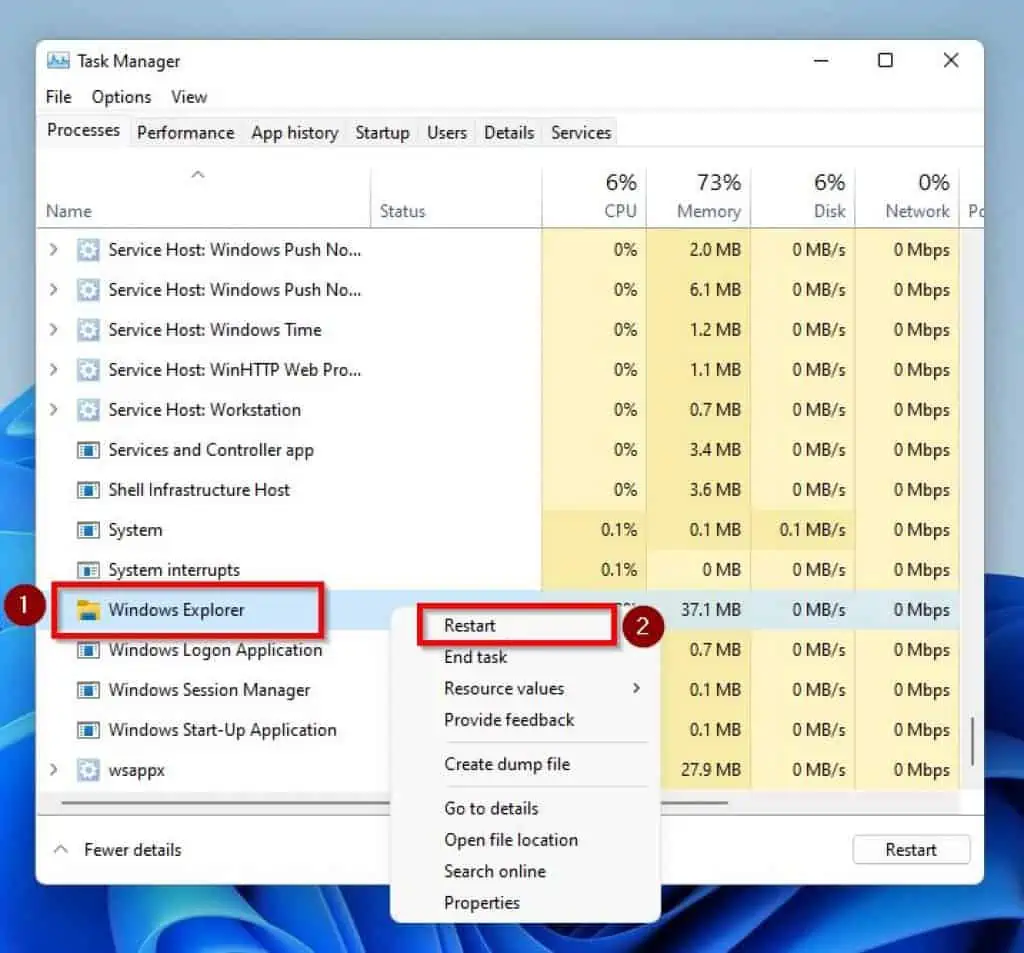This screenshot has width=1024, height=953.
Task: Click the Shell Infrastructure Host icon
Action: [88, 490]
